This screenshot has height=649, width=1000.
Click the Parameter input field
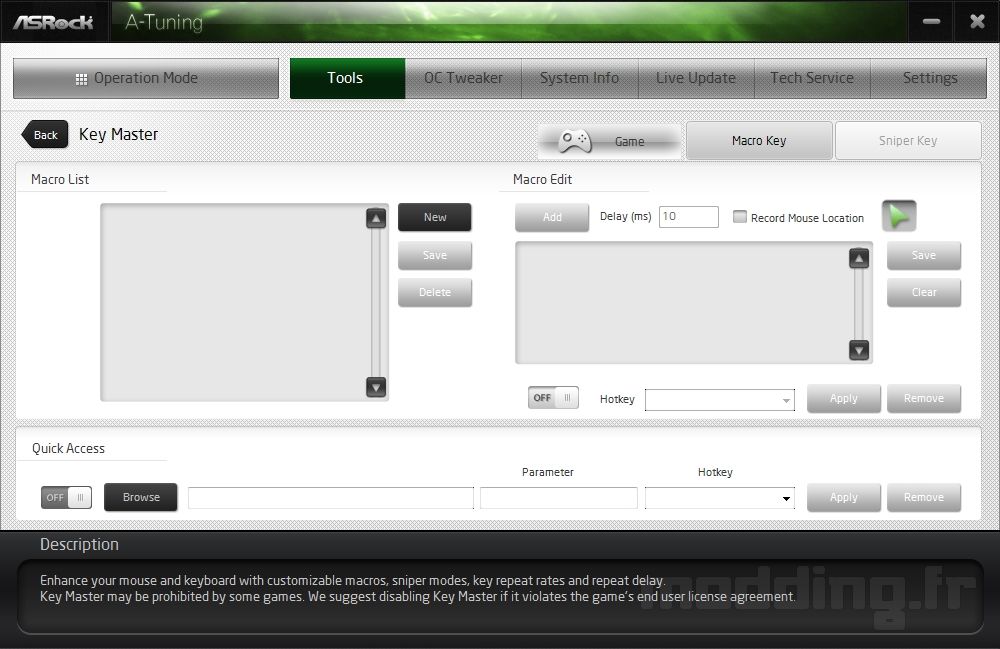click(559, 498)
